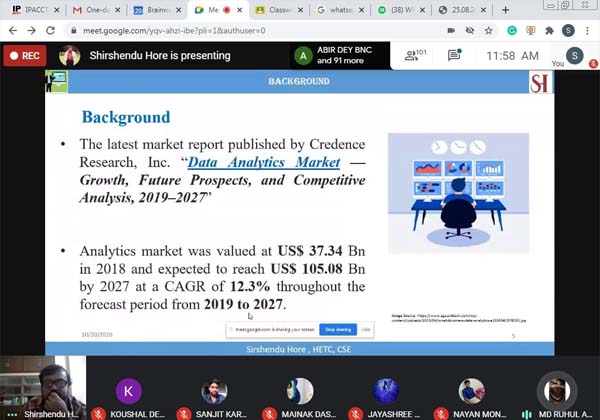Open the Extensions puzzle icon
The height and width of the screenshot is (420, 600).
[x=549, y=31]
